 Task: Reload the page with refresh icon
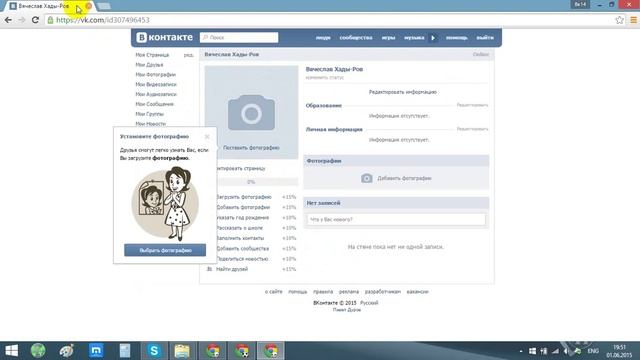pyautogui.click(x=35, y=20)
